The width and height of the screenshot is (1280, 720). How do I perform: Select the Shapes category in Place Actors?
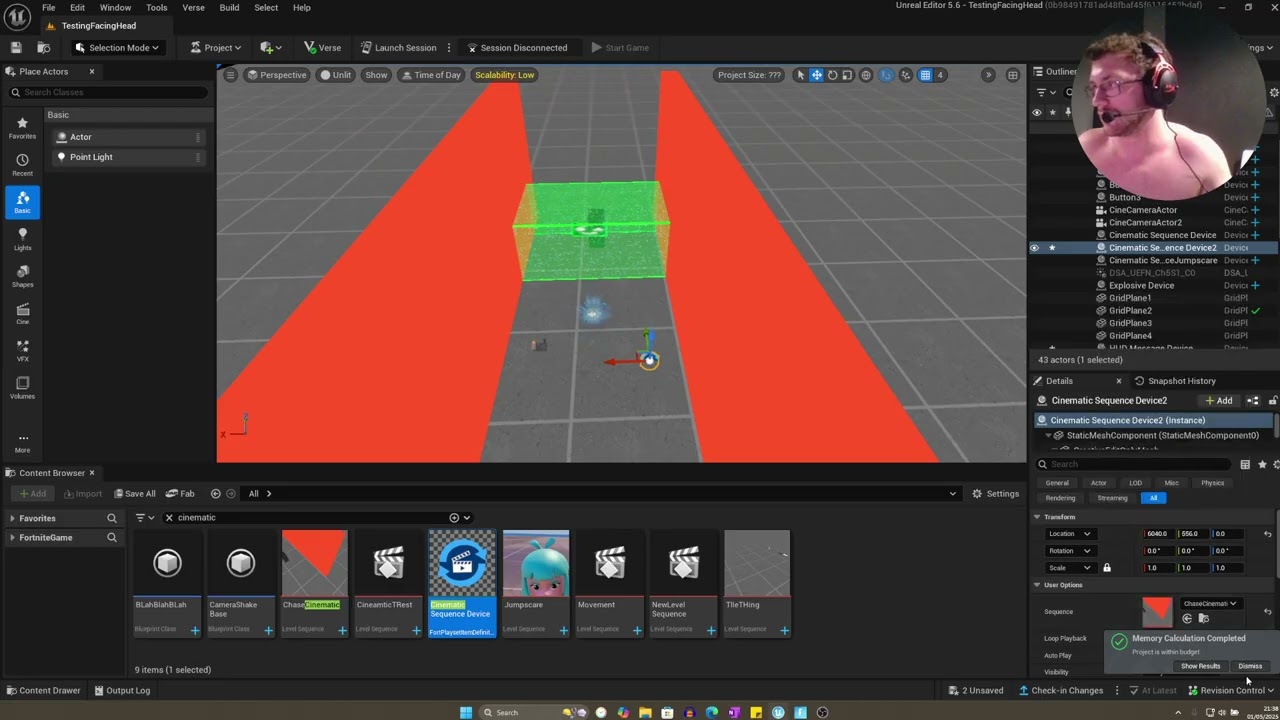(x=22, y=276)
